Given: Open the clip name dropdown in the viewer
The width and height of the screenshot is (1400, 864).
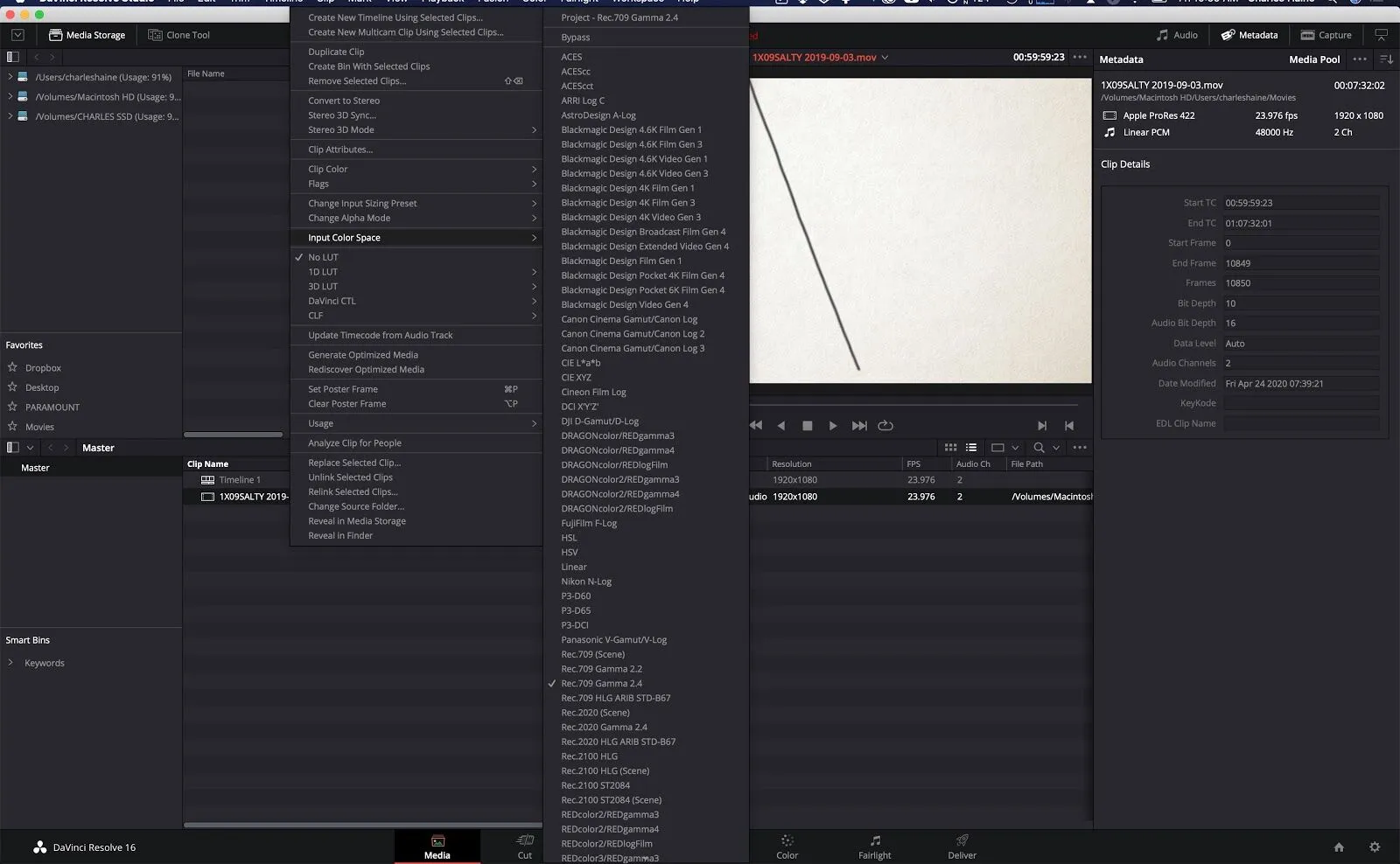Looking at the screenshot, I should click(x=885, y=58).
